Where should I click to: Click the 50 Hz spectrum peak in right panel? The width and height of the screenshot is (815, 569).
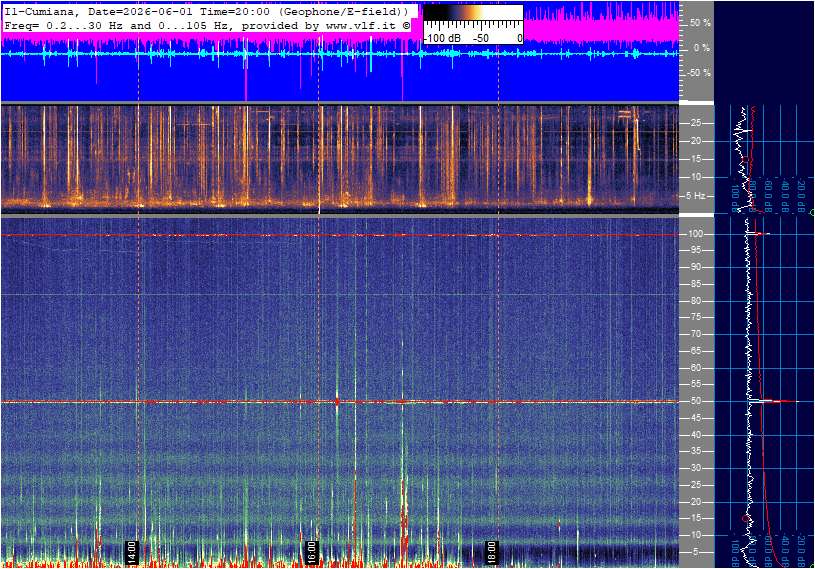pyautogui.click(x=774, y=401)
